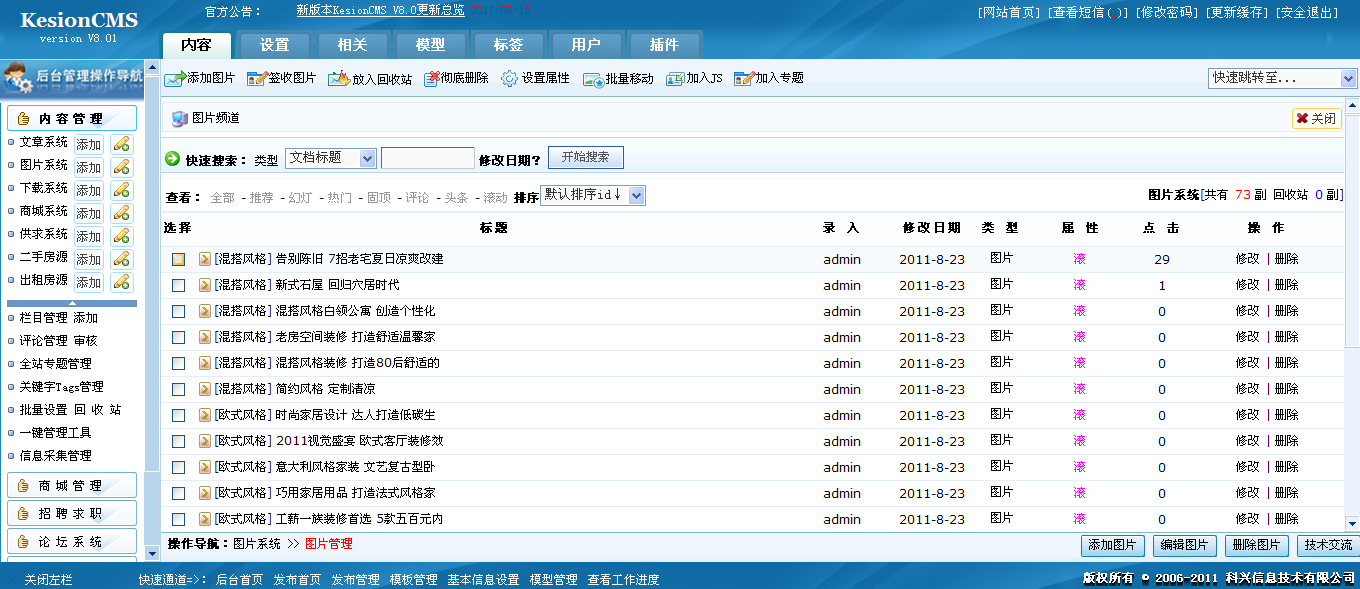Open 设置属性 gear icon in toolbar
The height and width of the screenshot is (589, 1360).
[x=509, y=78]
